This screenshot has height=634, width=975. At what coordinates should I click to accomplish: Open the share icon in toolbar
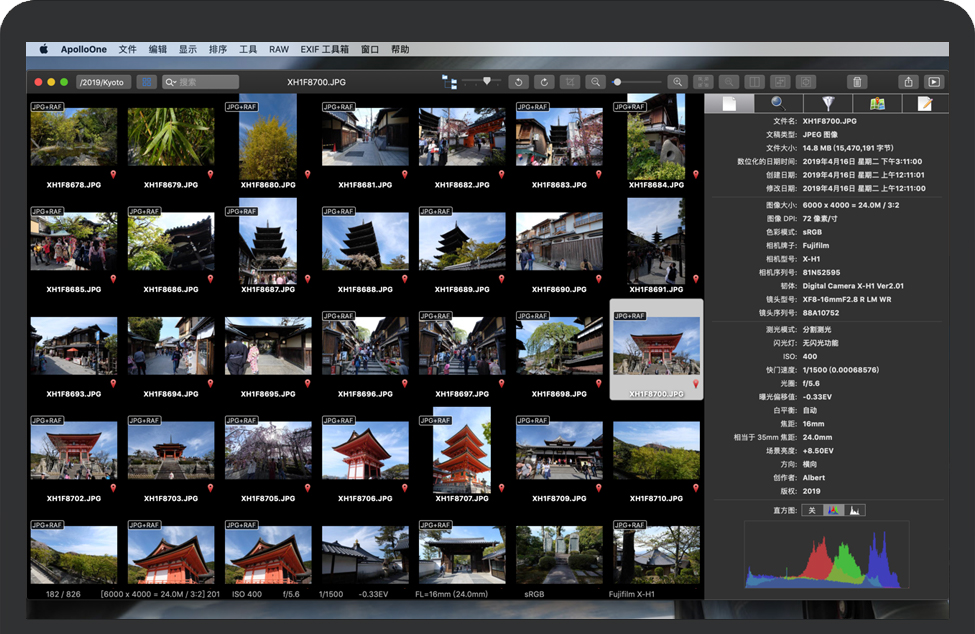coord(908,82)
